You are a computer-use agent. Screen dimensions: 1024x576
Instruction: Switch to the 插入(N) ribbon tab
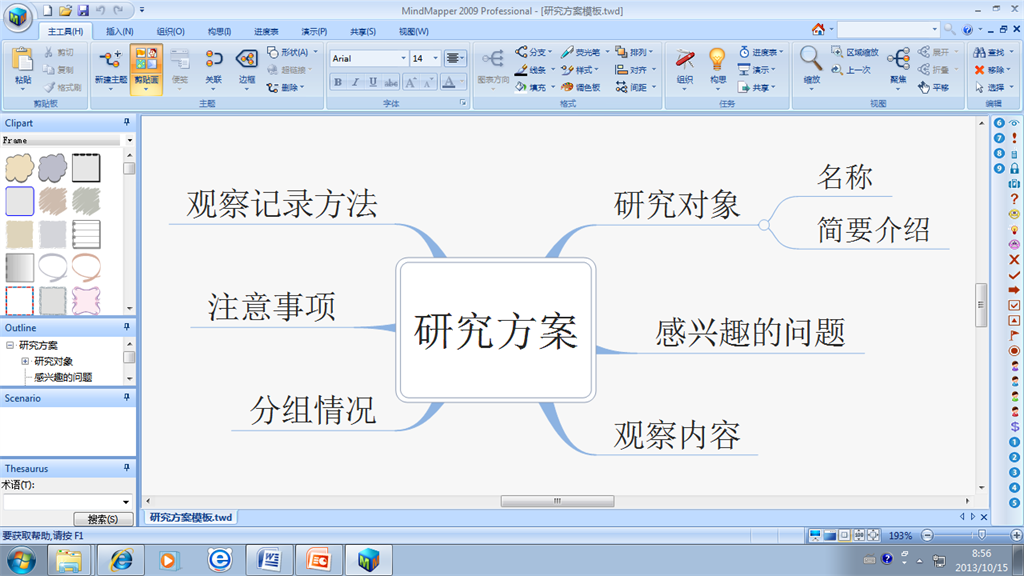(x=120, y=31)
